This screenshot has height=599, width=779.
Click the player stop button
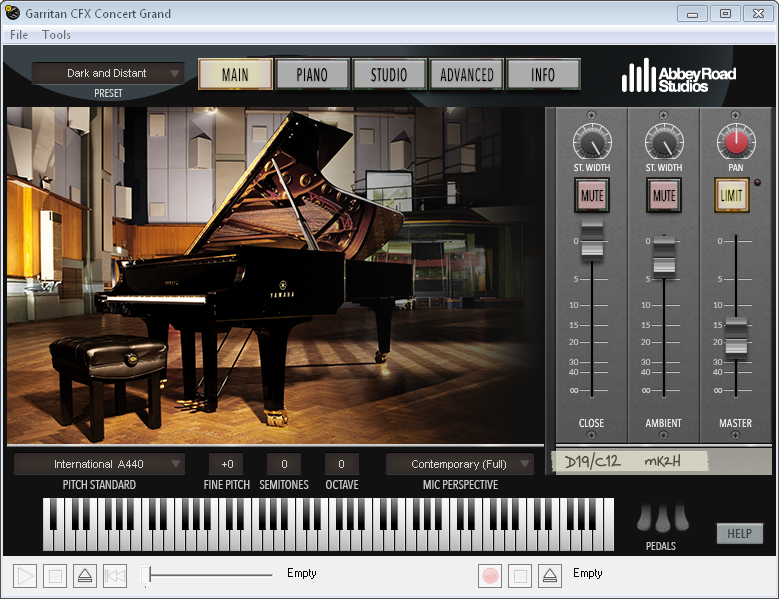pyautogui.click(x=55, y=576)
